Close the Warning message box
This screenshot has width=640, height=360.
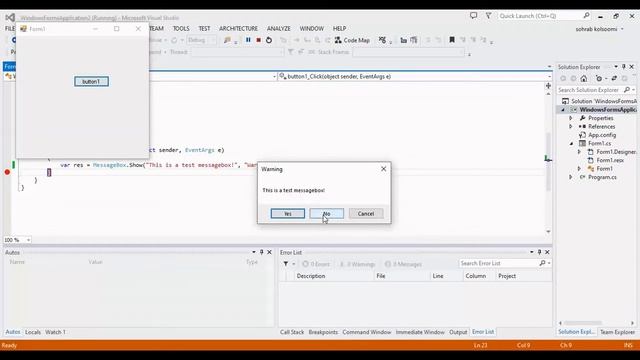pos(383,169)
